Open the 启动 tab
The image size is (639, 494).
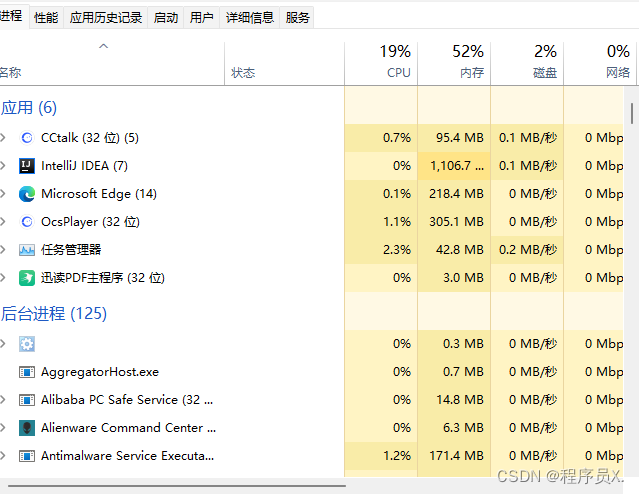click(166, 17)
